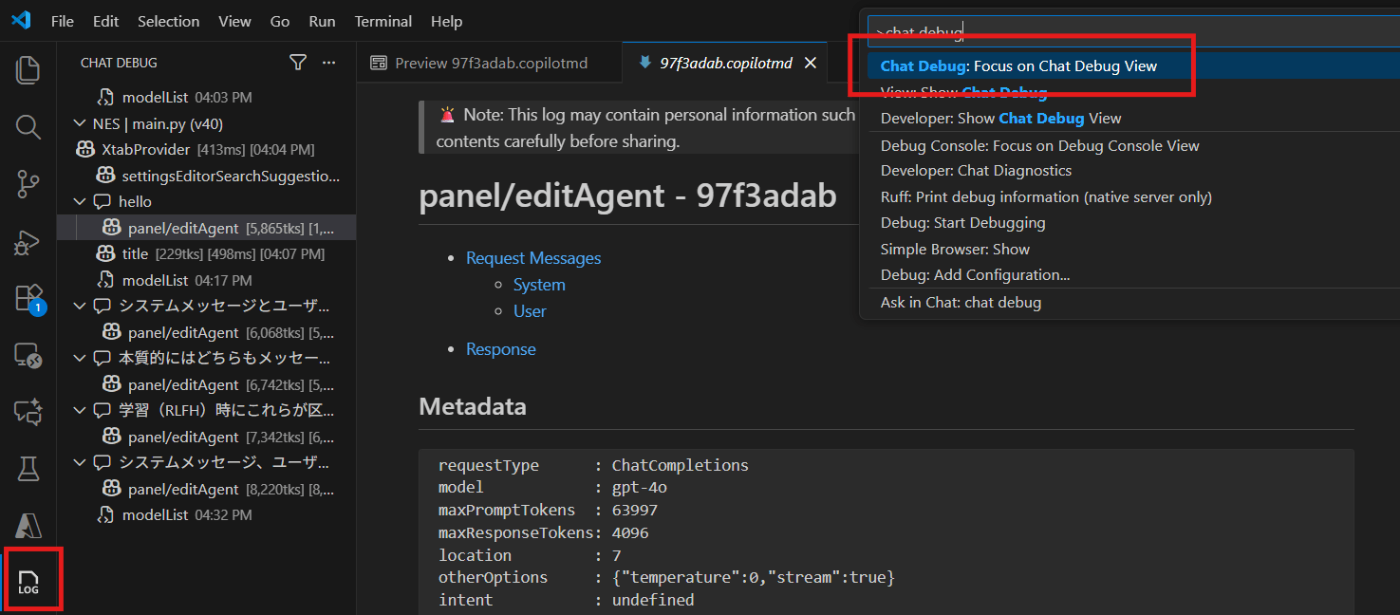Open the Go menu

coord(280,21)
